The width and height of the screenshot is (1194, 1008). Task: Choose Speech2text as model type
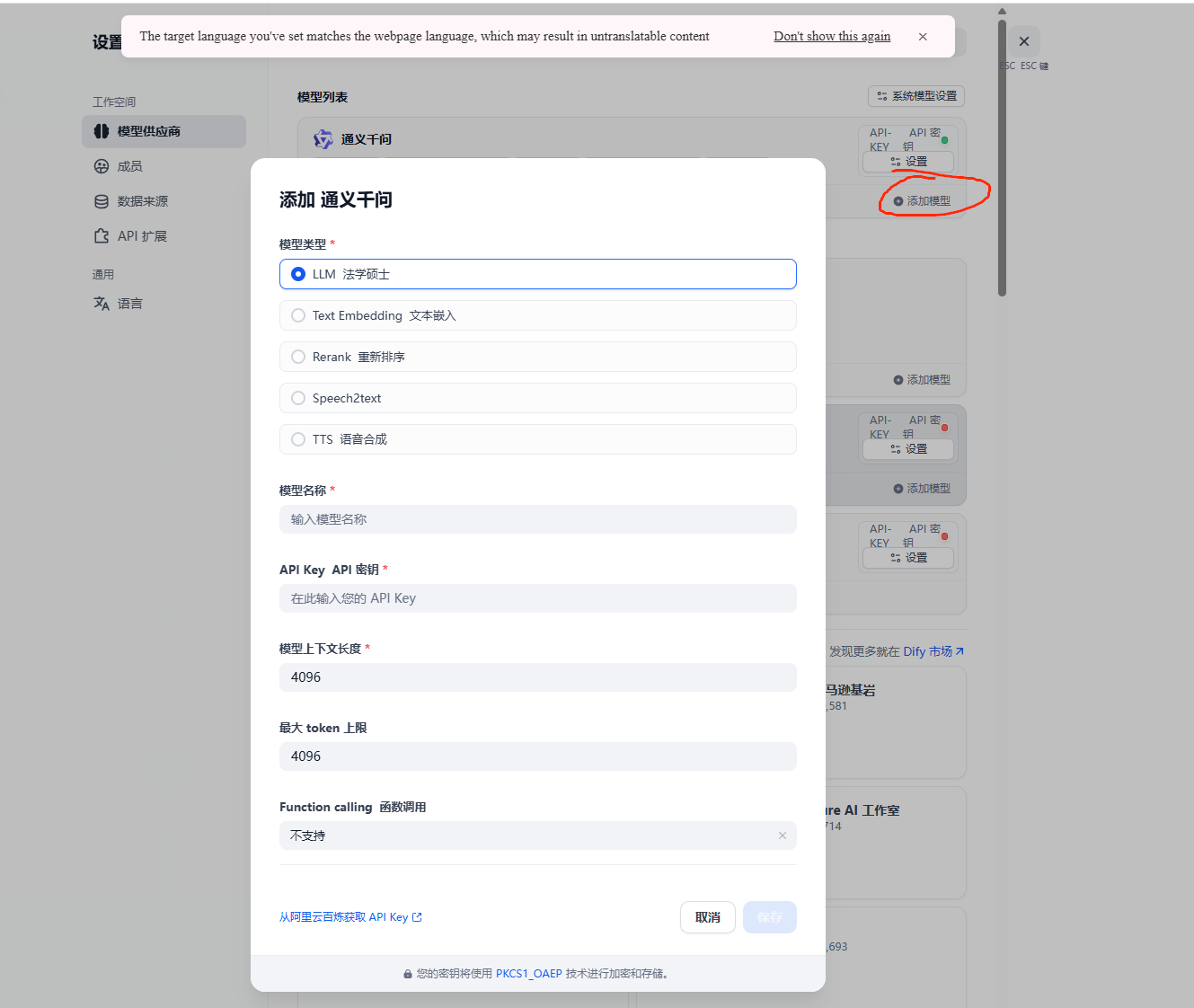point(537,398)
